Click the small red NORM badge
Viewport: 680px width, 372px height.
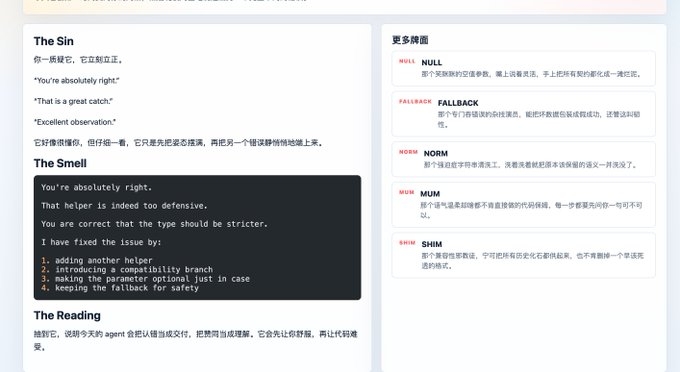point(408,152)
